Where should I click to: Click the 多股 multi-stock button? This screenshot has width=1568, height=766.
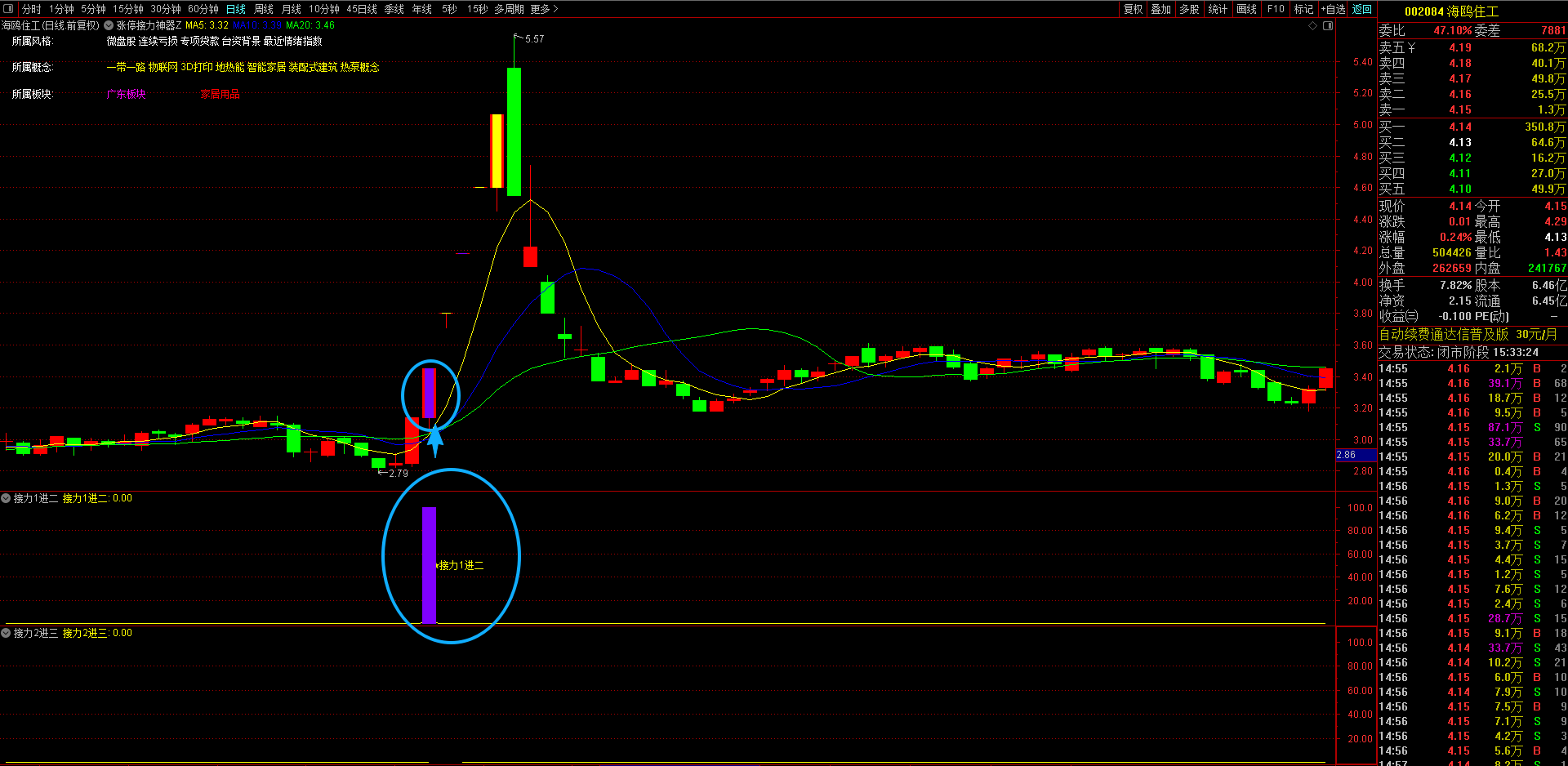click(1189, 9)
